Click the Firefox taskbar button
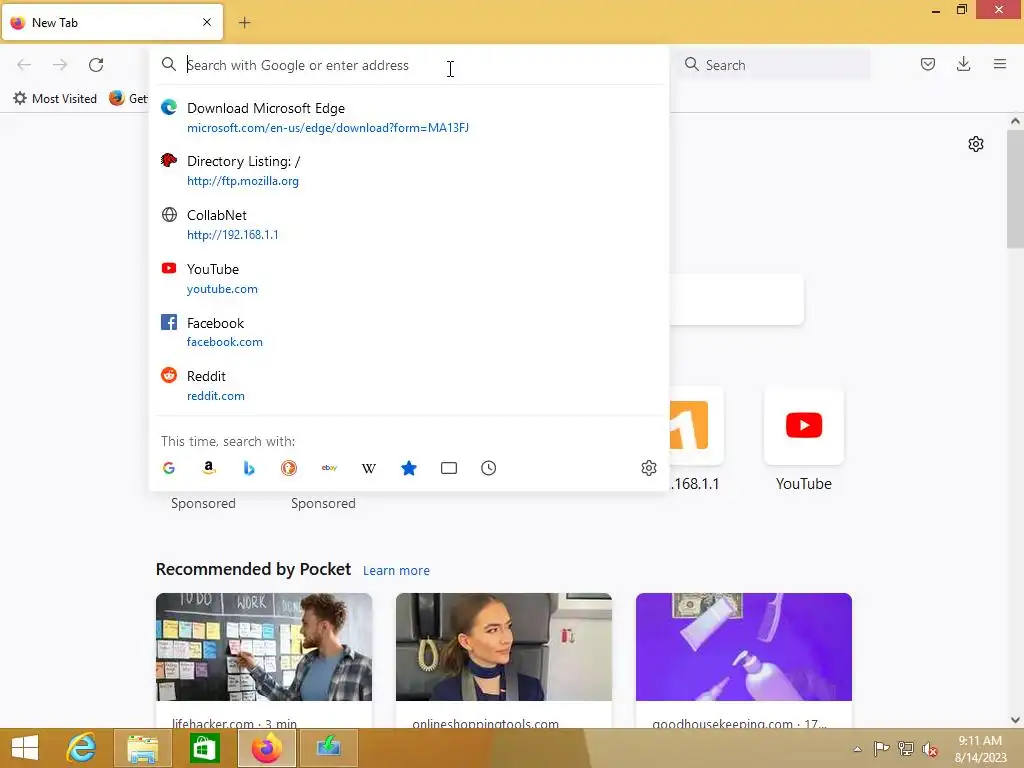The width and height of the screenshot is (1024, 768). (266, 748)
